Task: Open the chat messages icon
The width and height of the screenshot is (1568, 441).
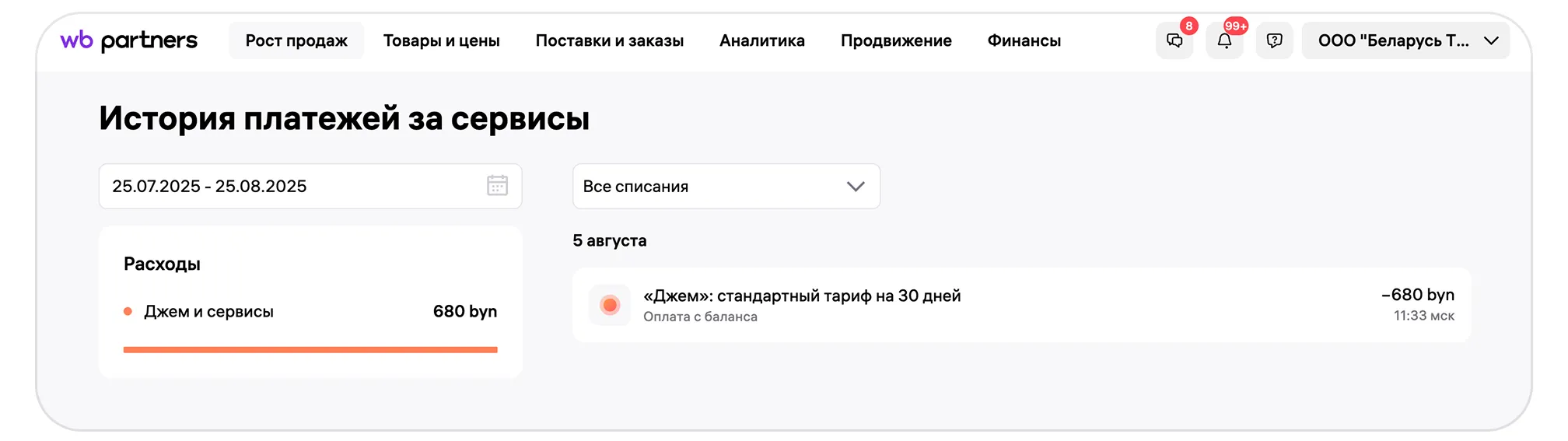Action: click(1174, 40)
